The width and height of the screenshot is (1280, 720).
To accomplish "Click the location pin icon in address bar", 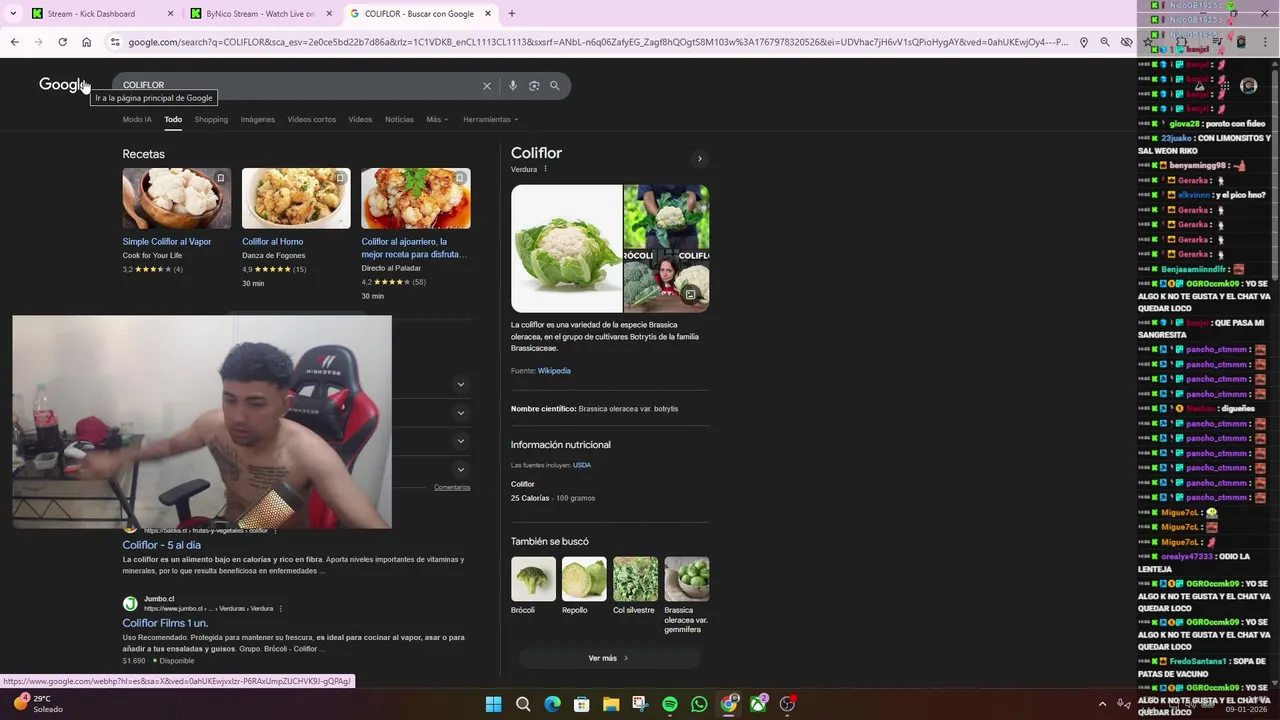I will pos(1083,42).
